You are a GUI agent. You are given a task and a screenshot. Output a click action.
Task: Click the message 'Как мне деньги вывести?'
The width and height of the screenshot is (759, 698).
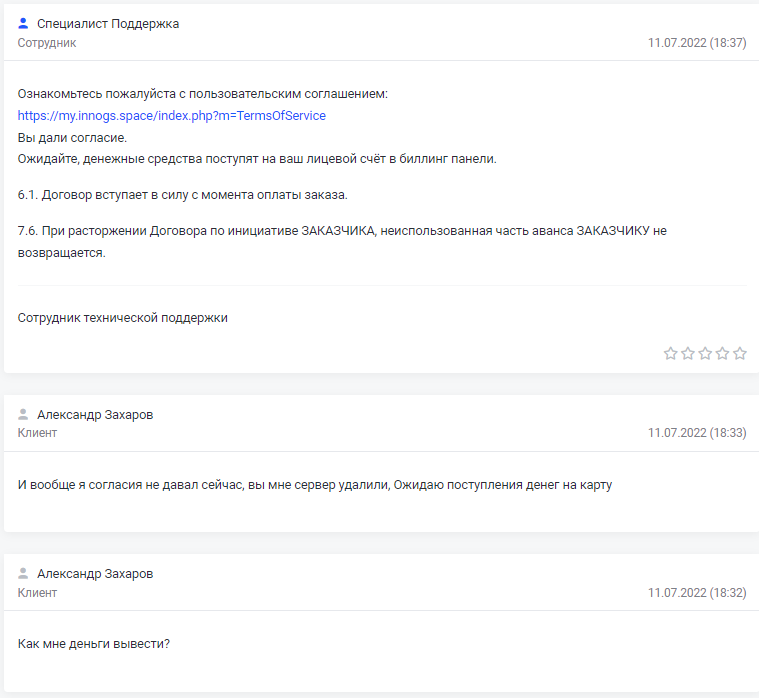[94, 643]
